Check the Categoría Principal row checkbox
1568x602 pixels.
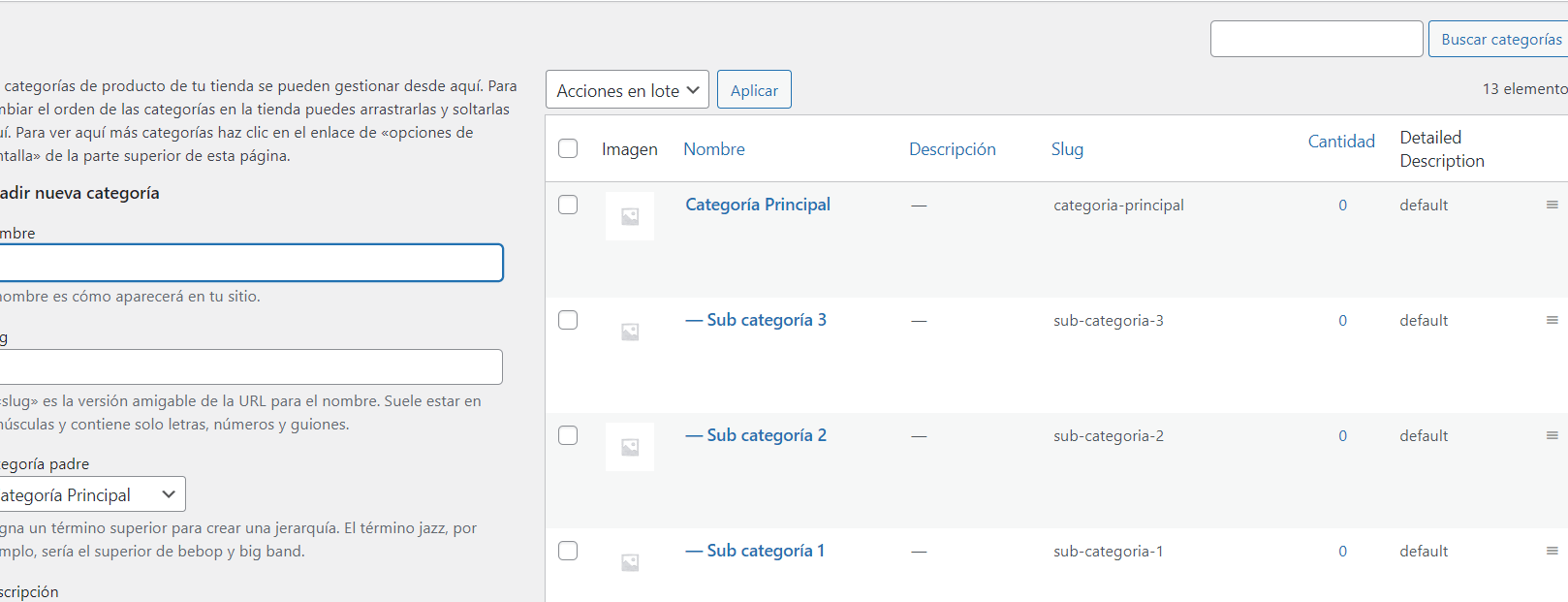point(568,205)
